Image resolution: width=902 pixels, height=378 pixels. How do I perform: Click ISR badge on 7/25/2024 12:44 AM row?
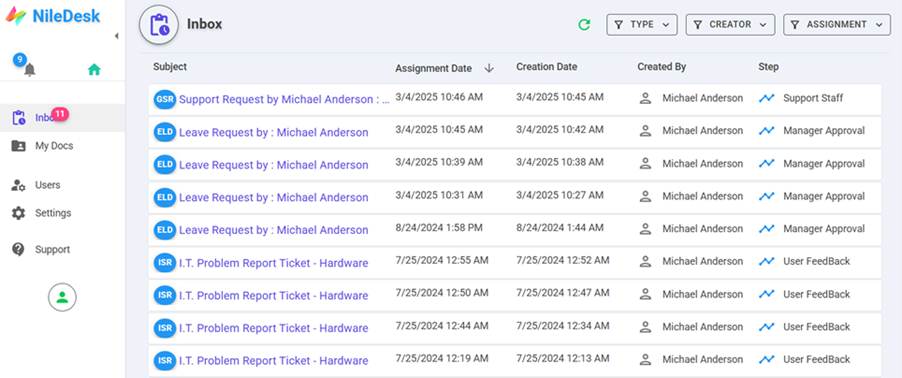point(165,329)
